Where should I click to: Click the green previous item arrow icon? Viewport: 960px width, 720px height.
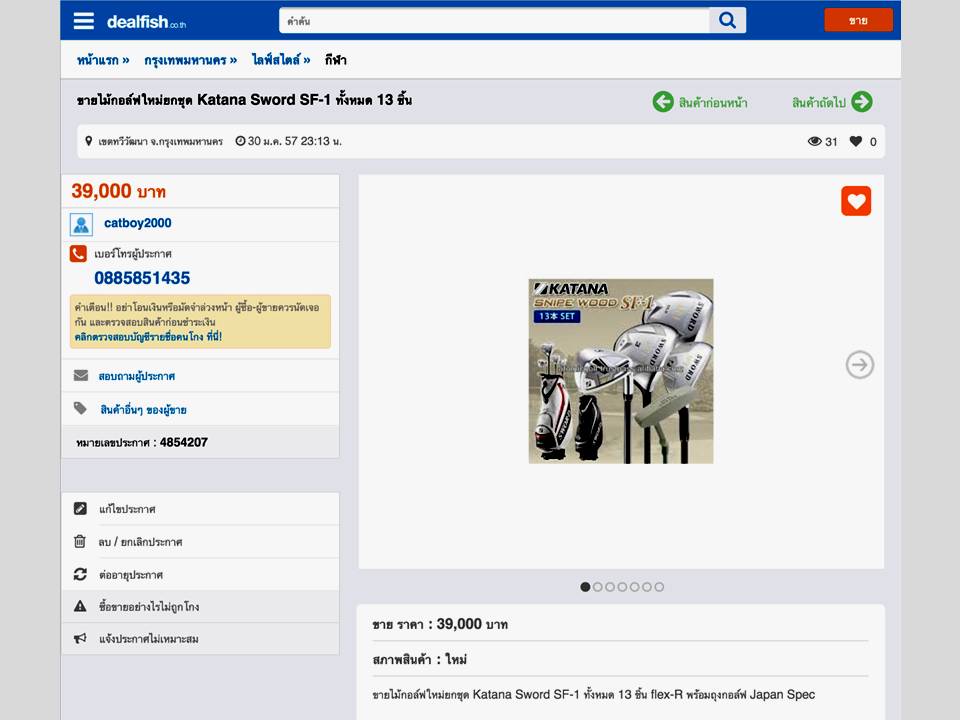pos(663,102)
